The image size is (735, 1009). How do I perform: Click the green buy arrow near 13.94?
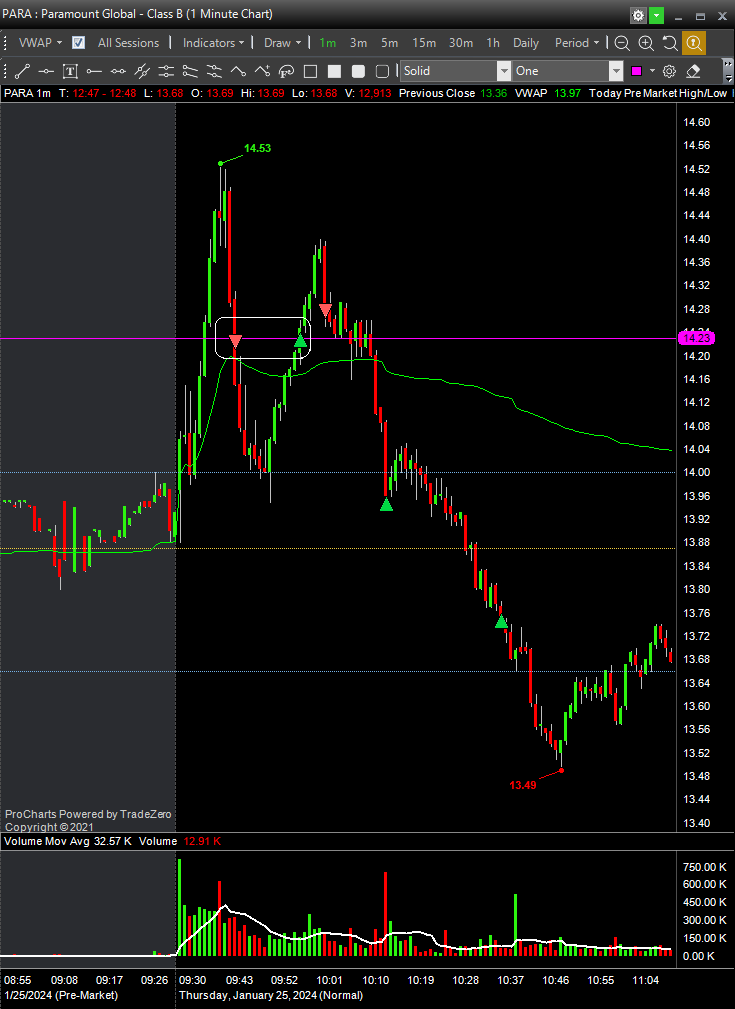pyautogui.click(x=386, y=505)
